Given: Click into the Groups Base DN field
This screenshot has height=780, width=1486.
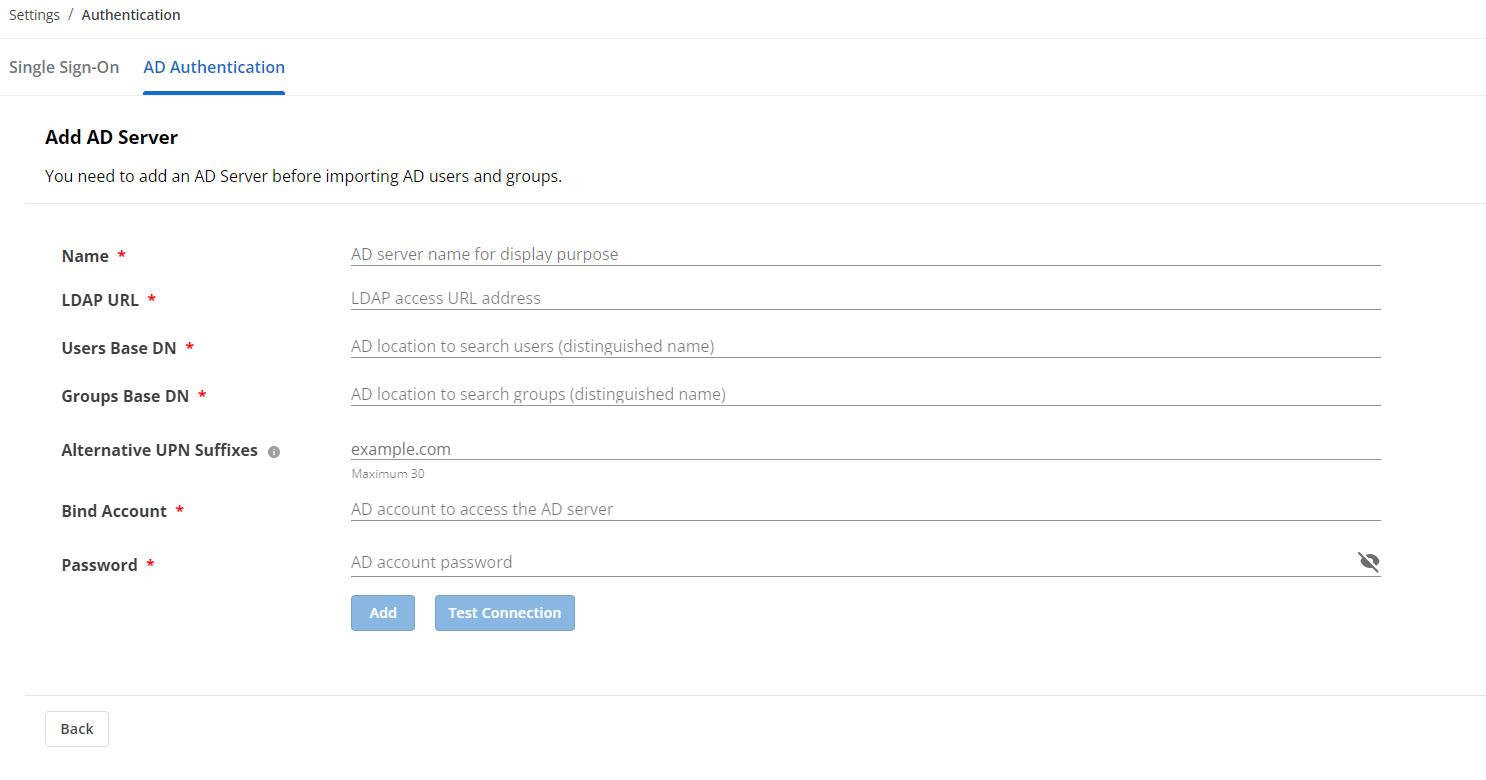Looking at the screenshot, I should (x=865, y=394).
